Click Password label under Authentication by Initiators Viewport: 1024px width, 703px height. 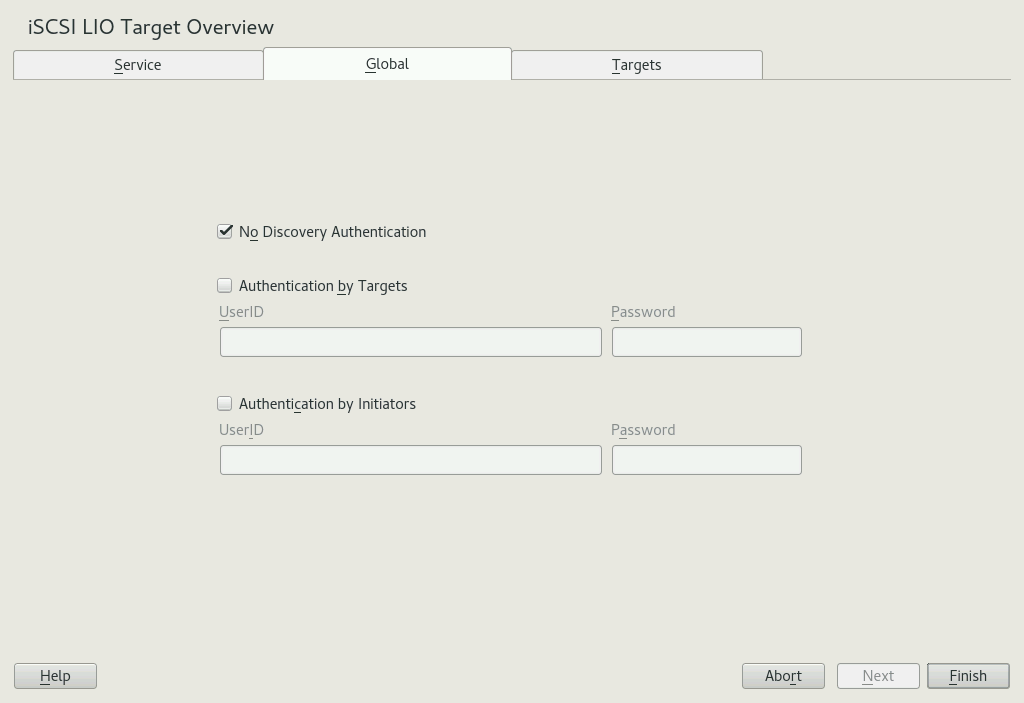[x=643, y=430]
